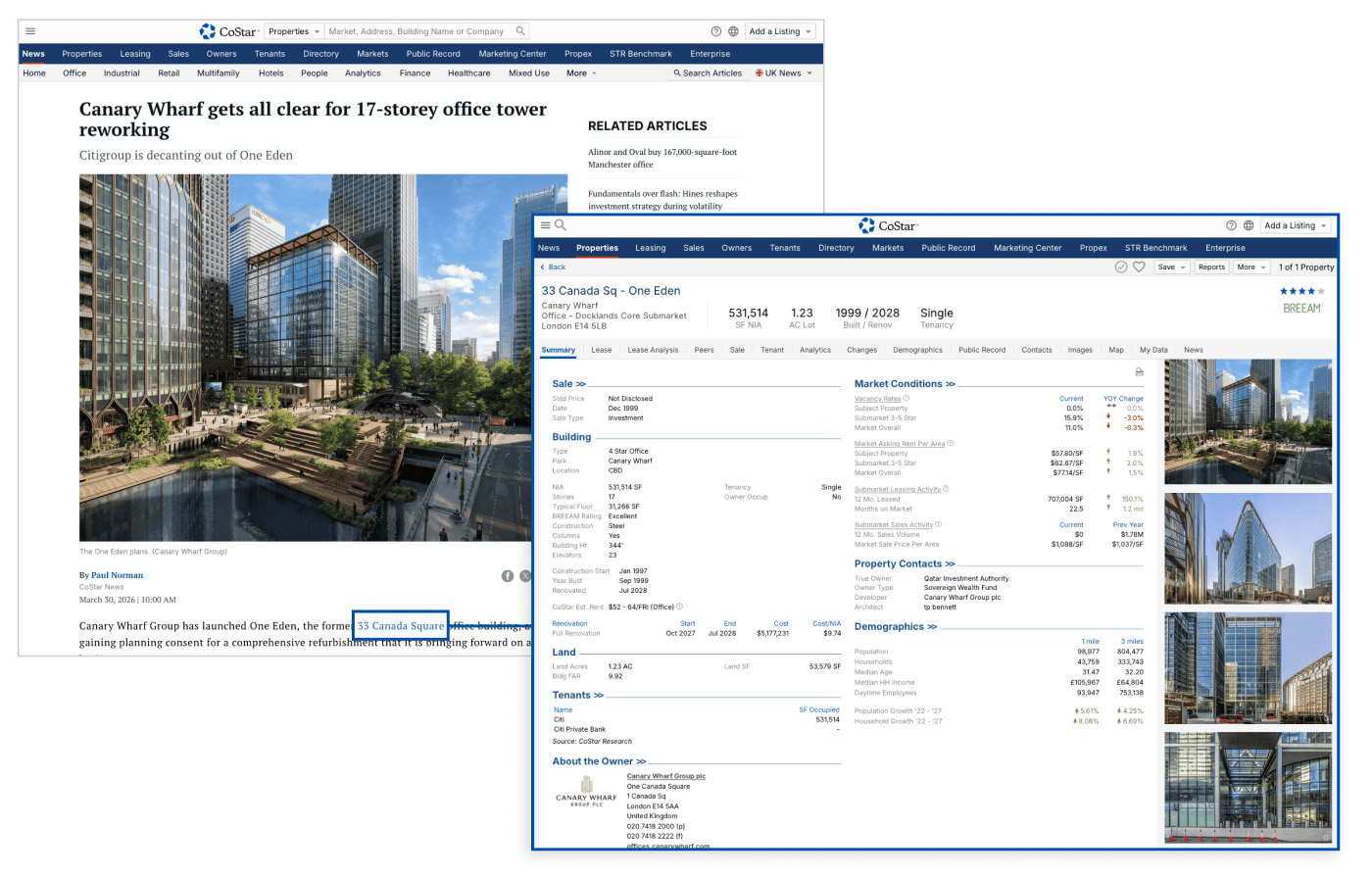
Task: Click the CoStar logo in the property window
Action: 888,225
